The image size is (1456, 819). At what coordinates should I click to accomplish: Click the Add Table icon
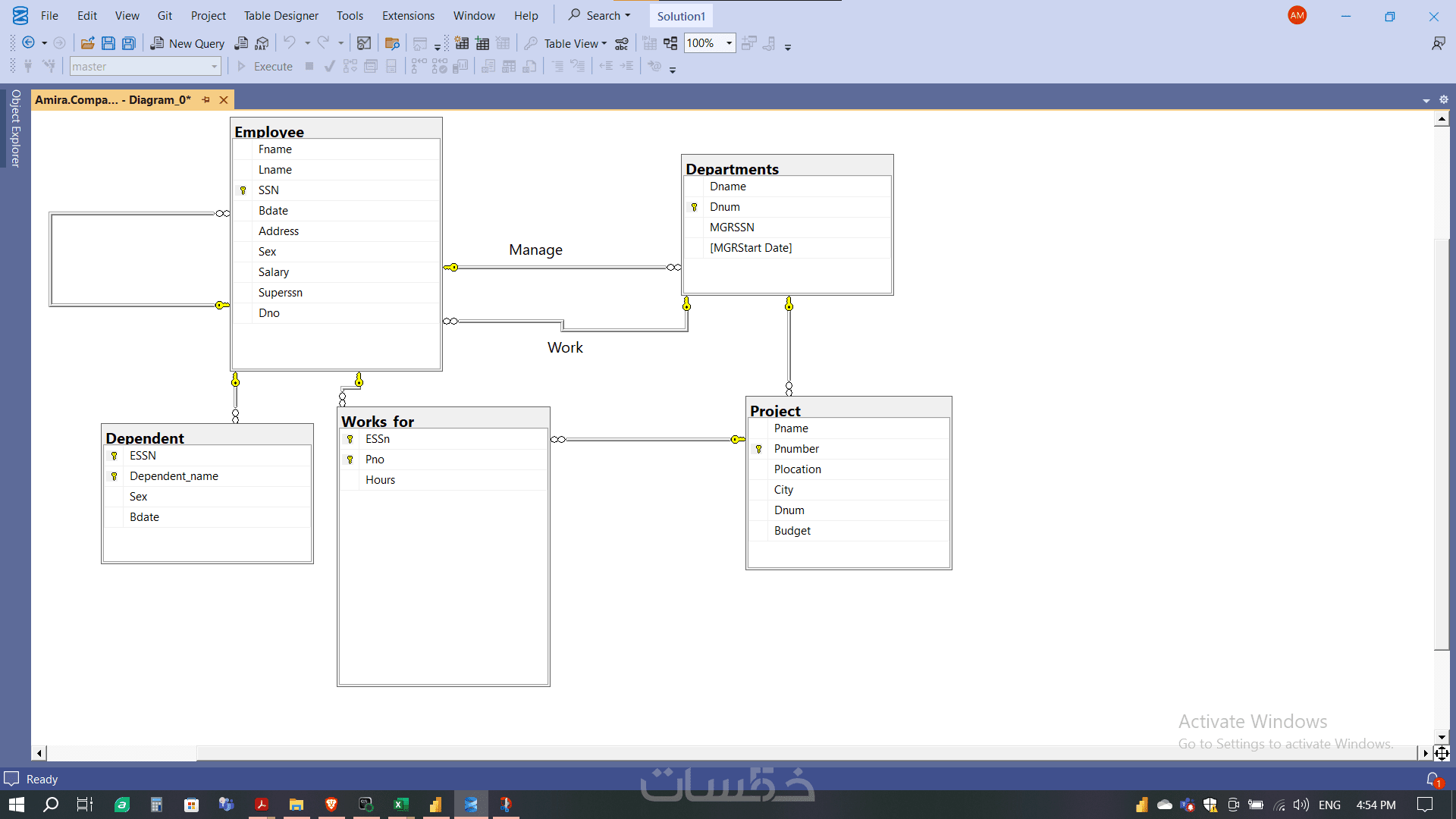point(482,43)
